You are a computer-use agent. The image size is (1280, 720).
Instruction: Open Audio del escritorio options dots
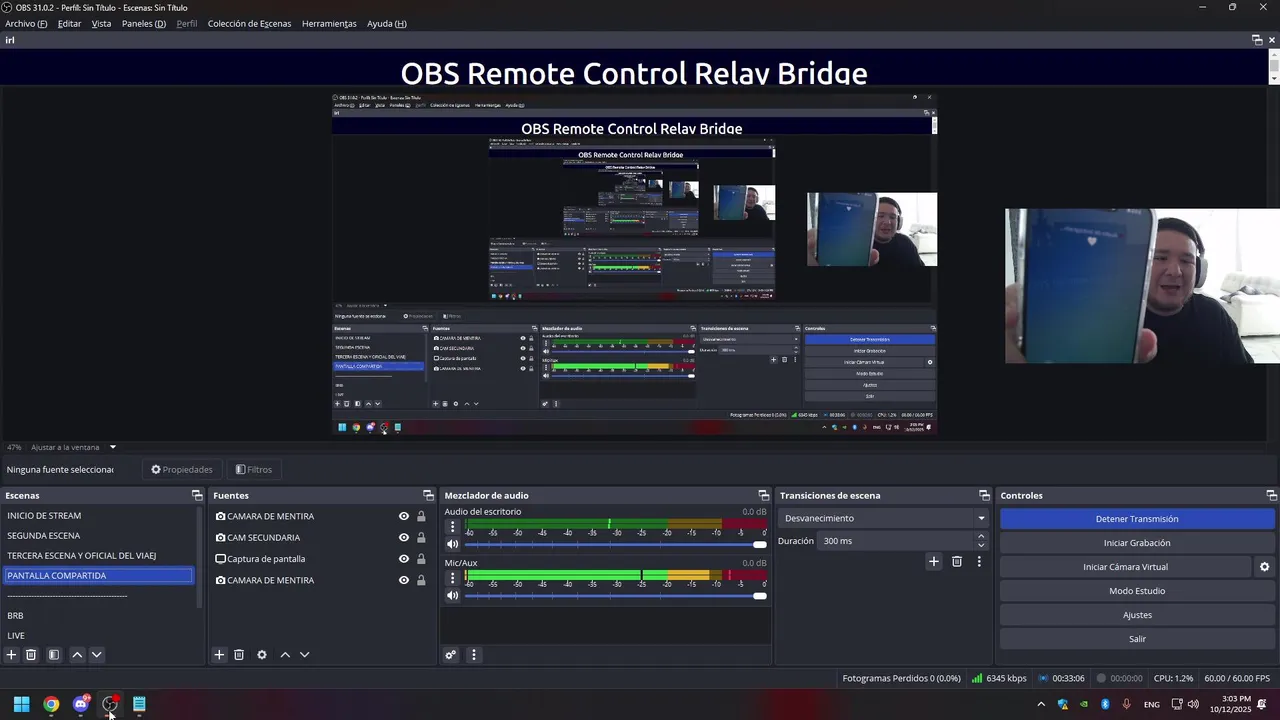(452, 526)
